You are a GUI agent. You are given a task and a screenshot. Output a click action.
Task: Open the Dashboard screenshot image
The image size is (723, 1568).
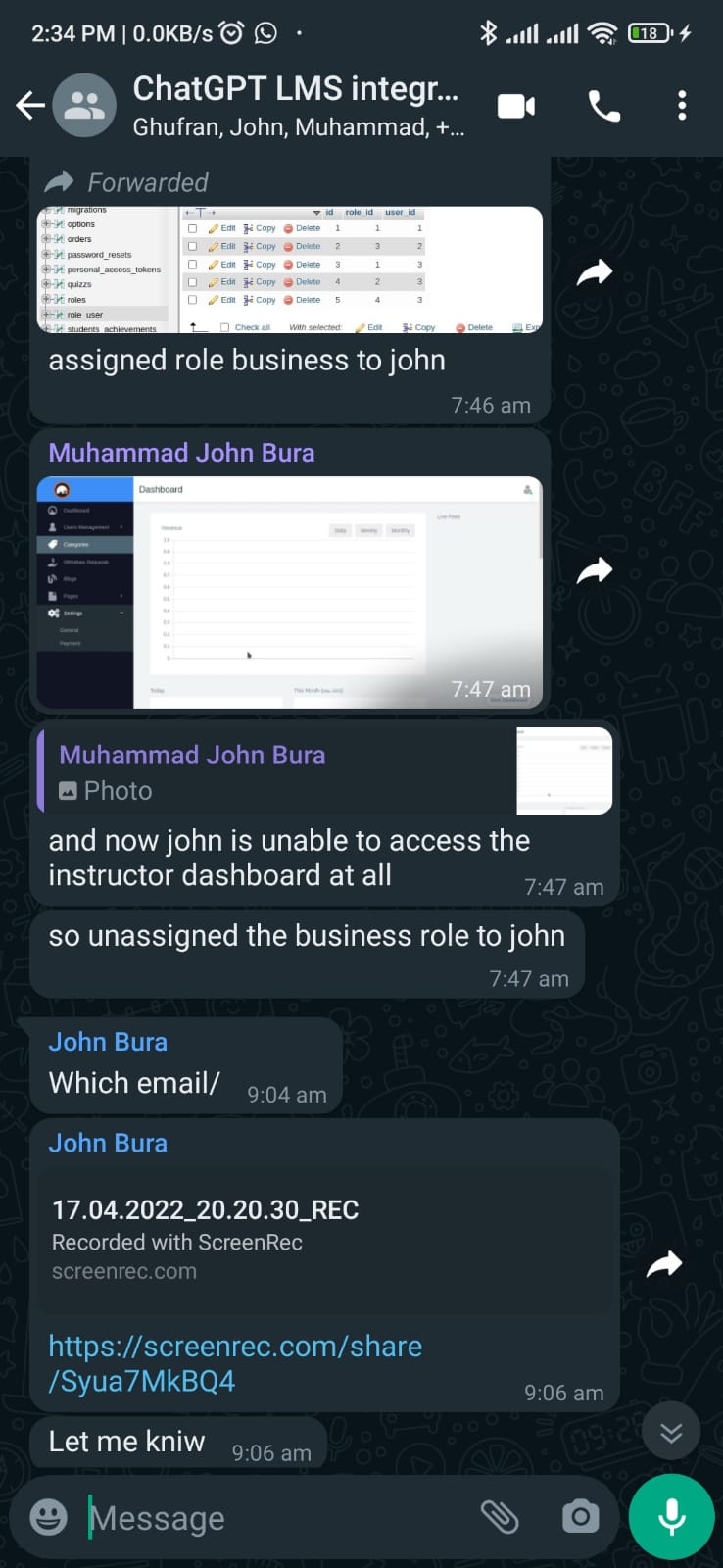point(290,592)
